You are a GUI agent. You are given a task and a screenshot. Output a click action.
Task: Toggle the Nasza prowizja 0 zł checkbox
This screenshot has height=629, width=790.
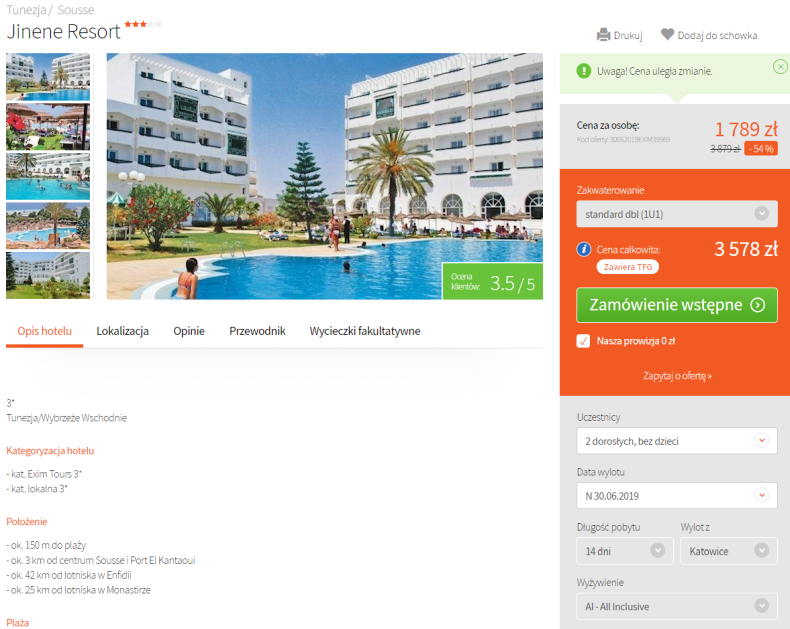pos(583,341)
